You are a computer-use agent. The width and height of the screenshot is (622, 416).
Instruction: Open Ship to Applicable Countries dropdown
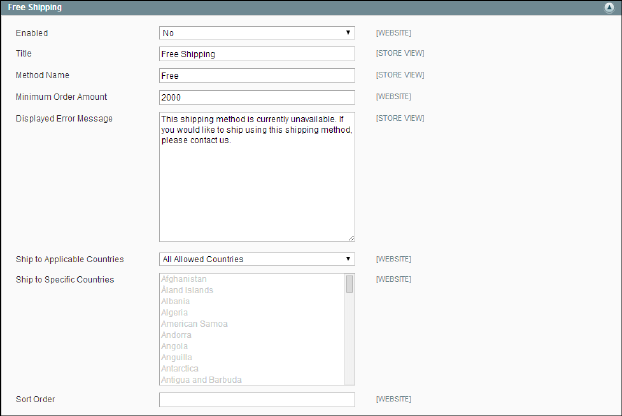pos(257,259)
